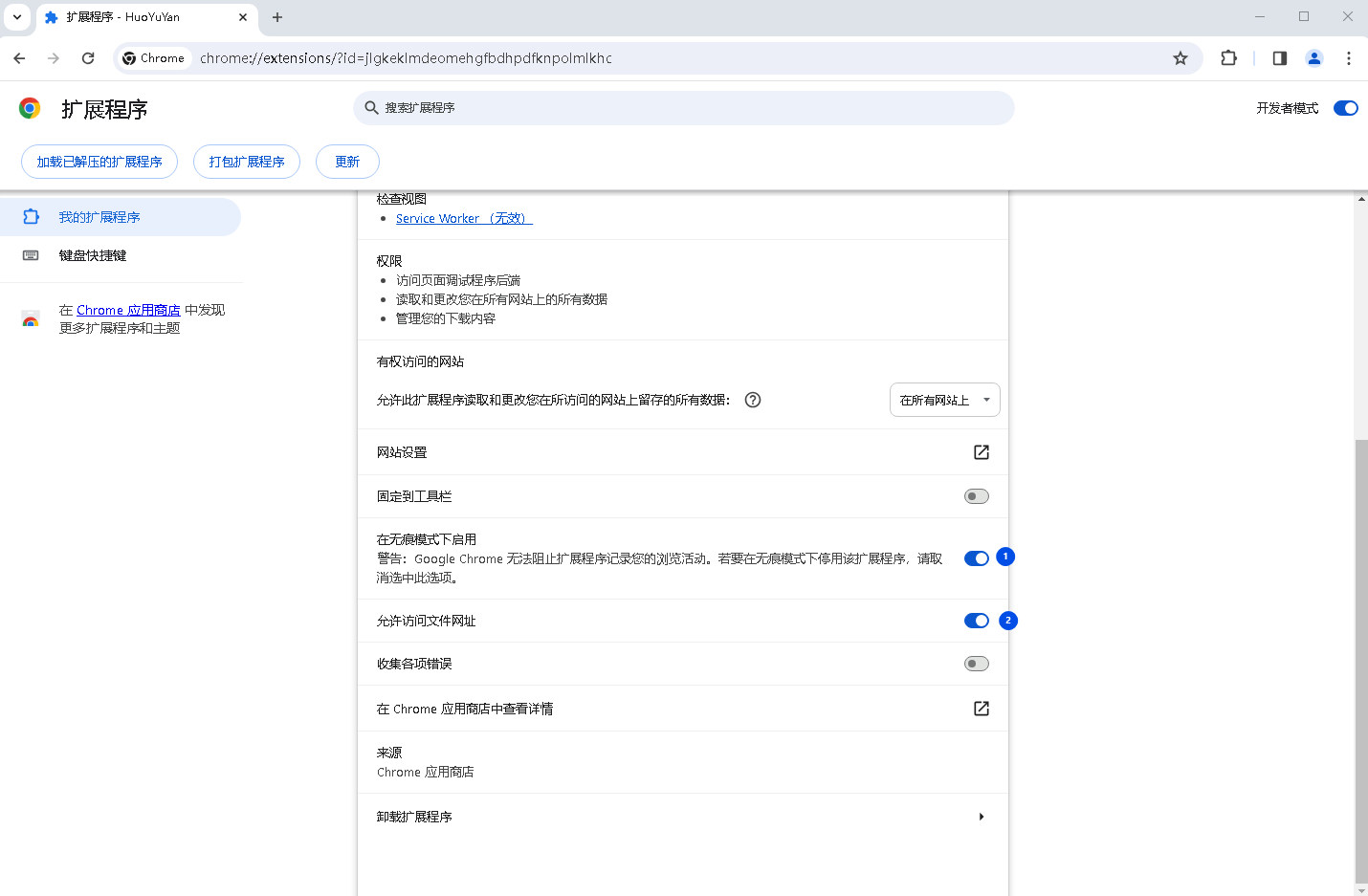This screenshot has height=896, width=1368.
Task: Click 加载已解压的扩展程序 button
Action: (x=99, y=162)
